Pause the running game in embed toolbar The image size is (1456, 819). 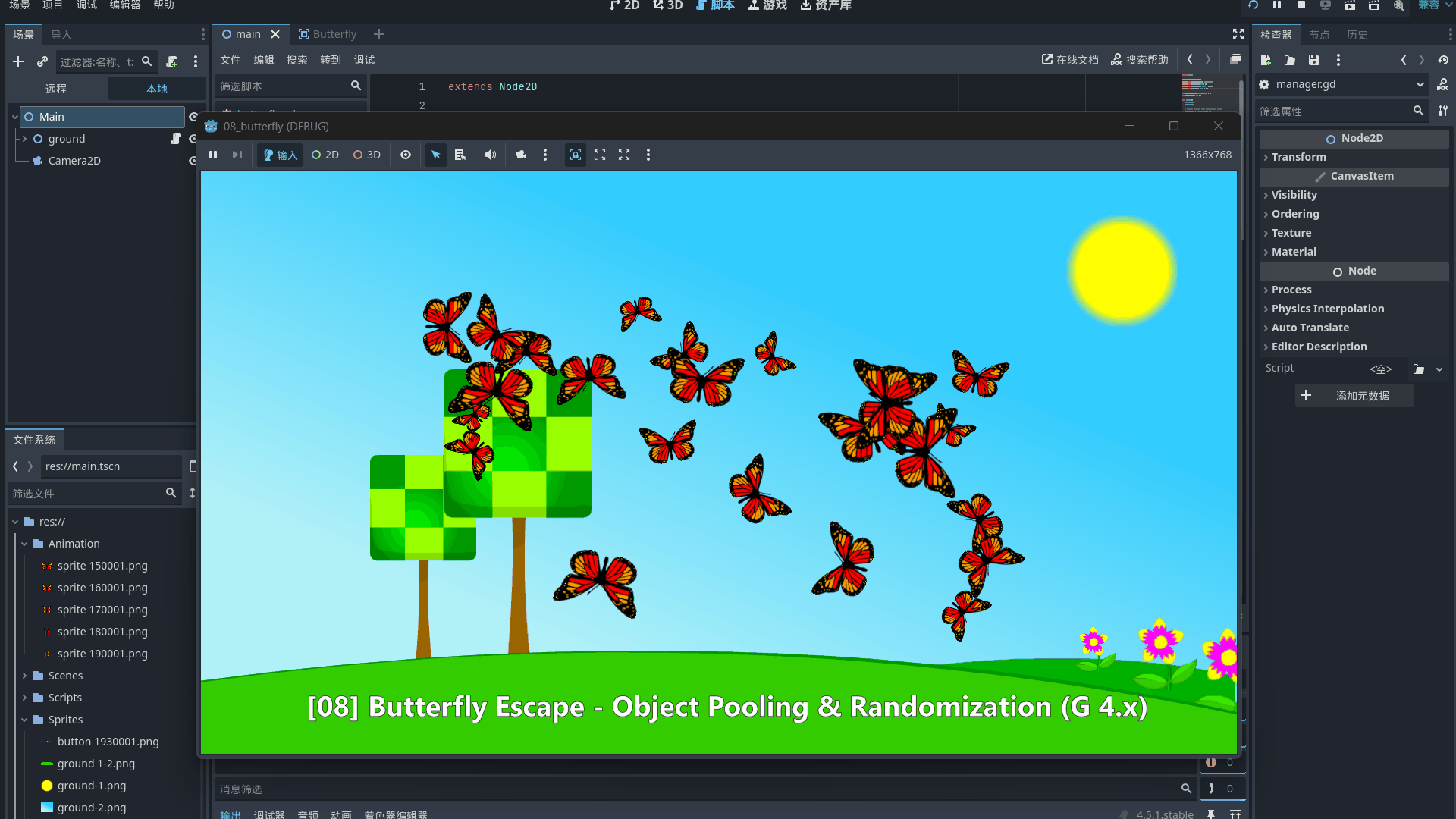(x=213, y=155)
